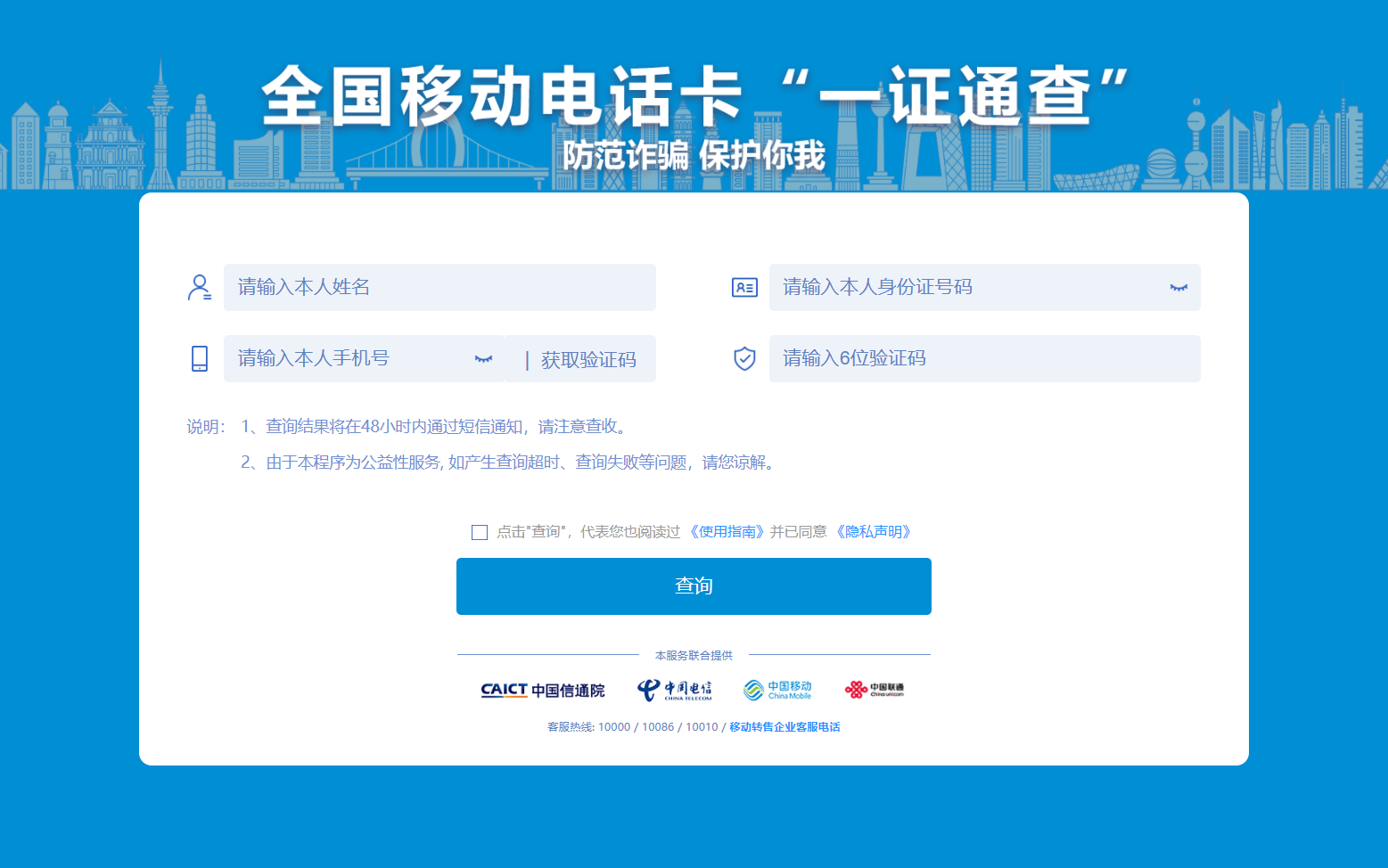Image resolution: width=1388 pixels, height=868 pixels.
Task: Check the agreement checkbox above 查询
Action: point(480,532)
